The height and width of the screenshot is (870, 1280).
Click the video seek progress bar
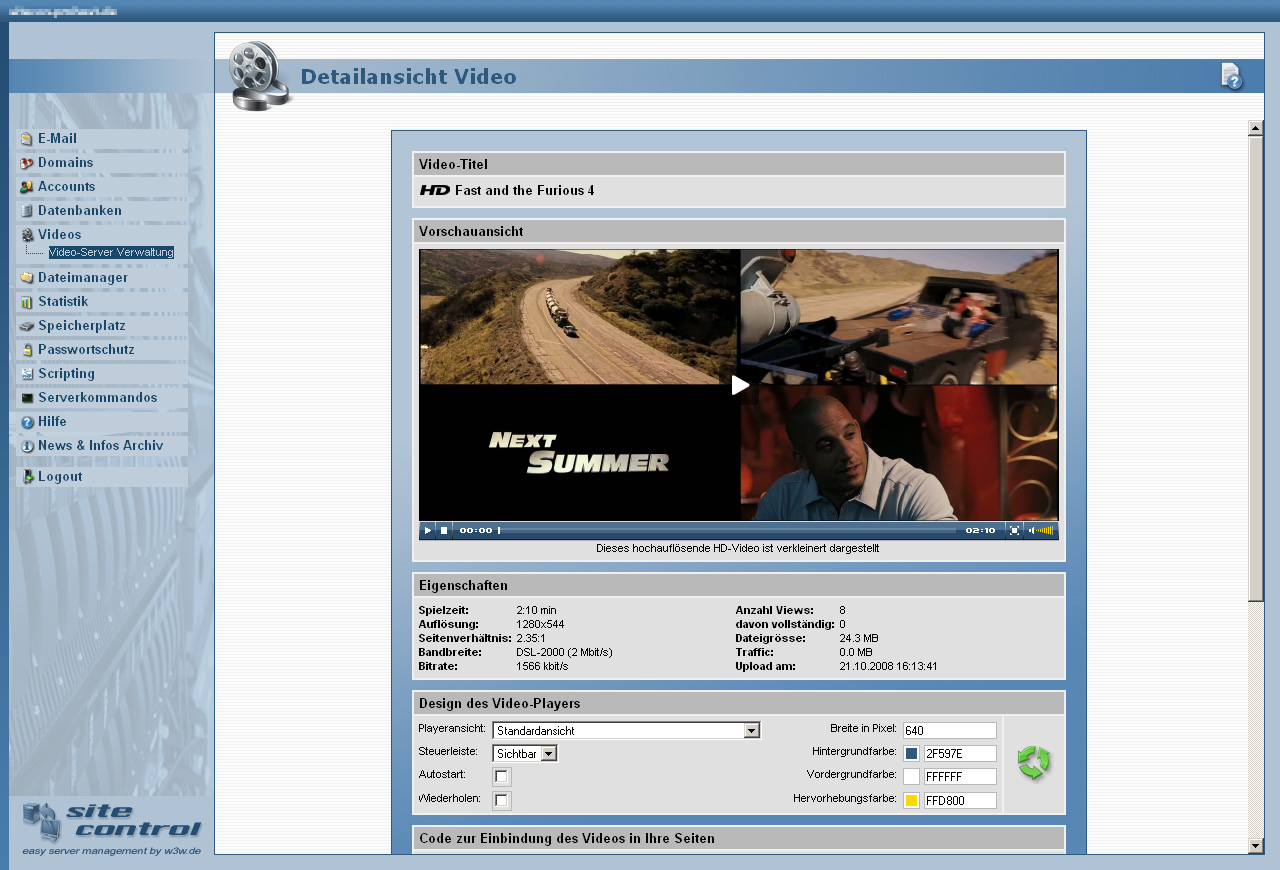pyautogui.click(x=727, y=530)
